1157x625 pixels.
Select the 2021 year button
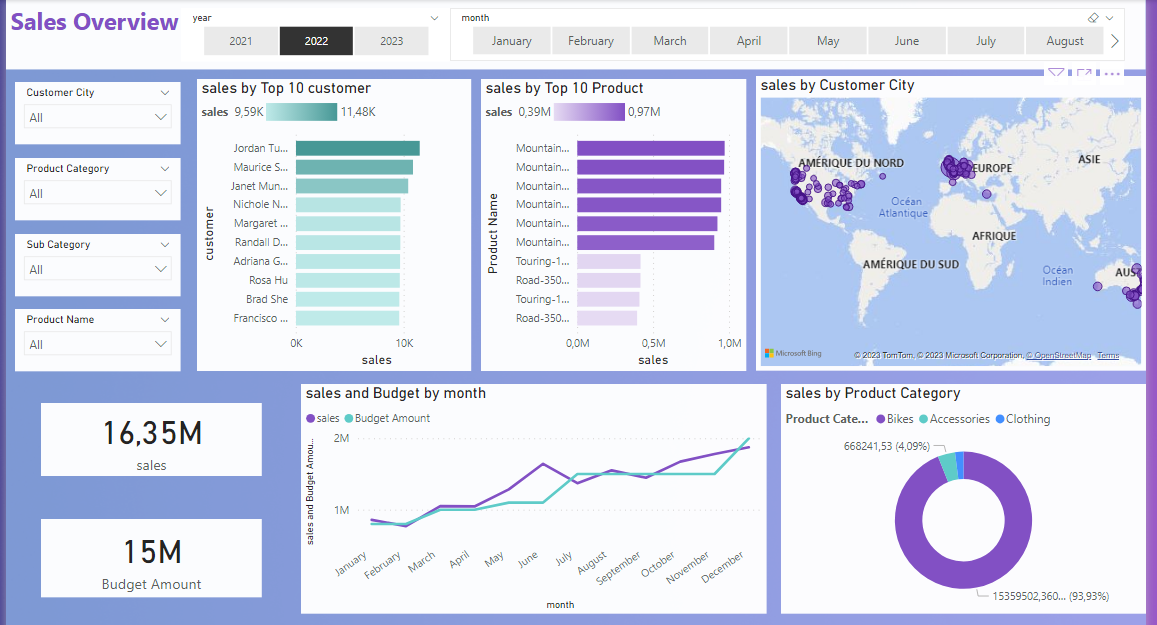point(240,41)
